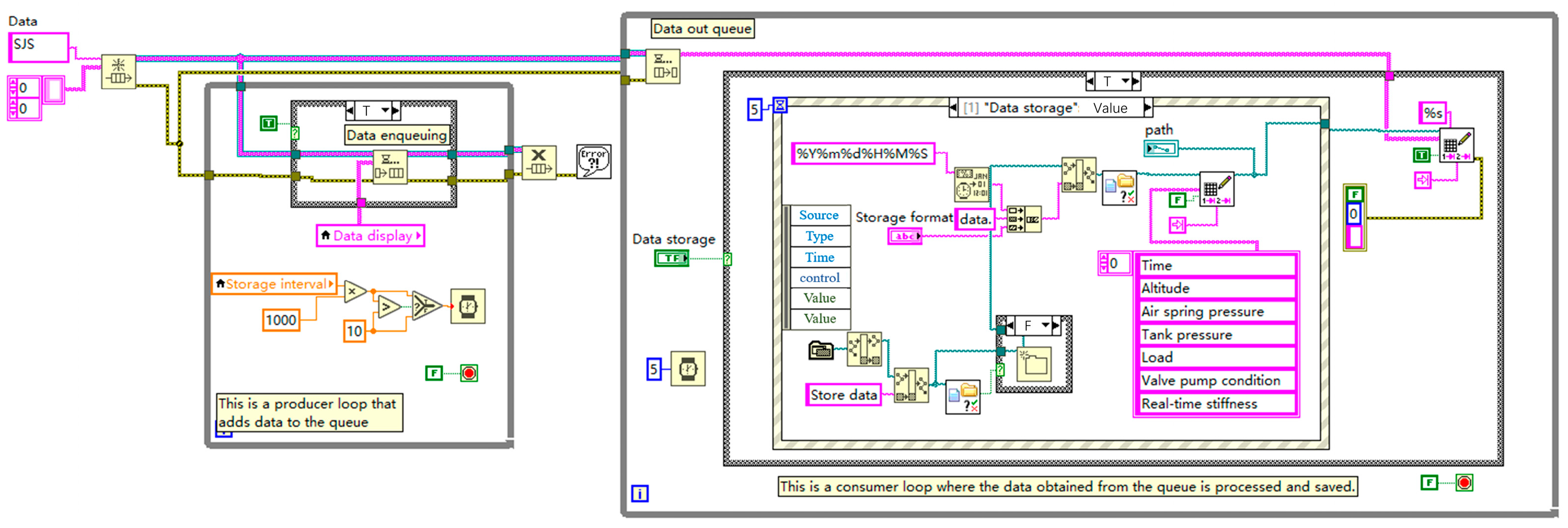Select the Data display local variable

coord(371,235)
